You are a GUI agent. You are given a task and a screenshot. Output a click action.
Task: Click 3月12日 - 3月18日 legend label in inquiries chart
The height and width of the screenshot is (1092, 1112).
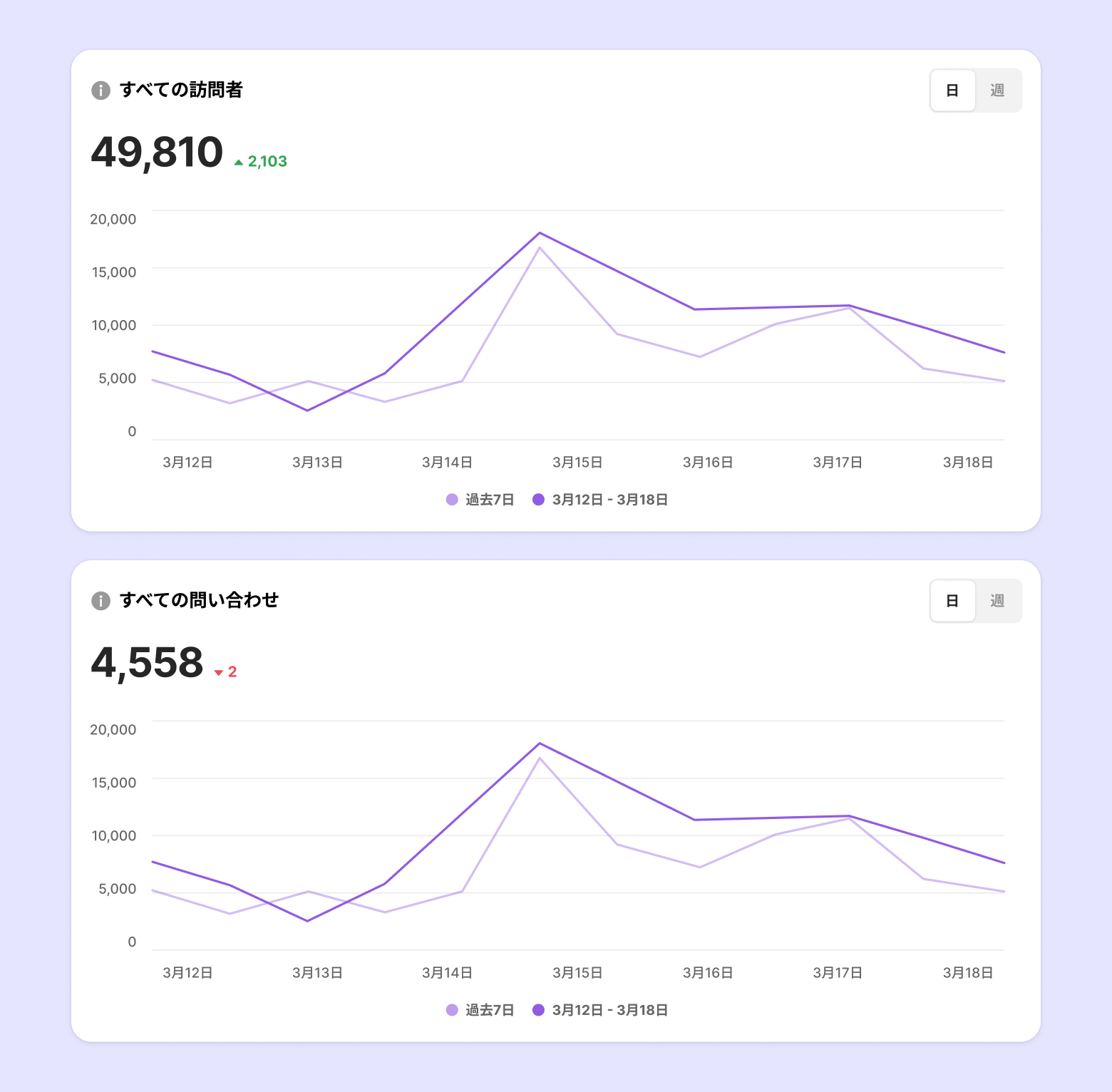pos(610,1010)
